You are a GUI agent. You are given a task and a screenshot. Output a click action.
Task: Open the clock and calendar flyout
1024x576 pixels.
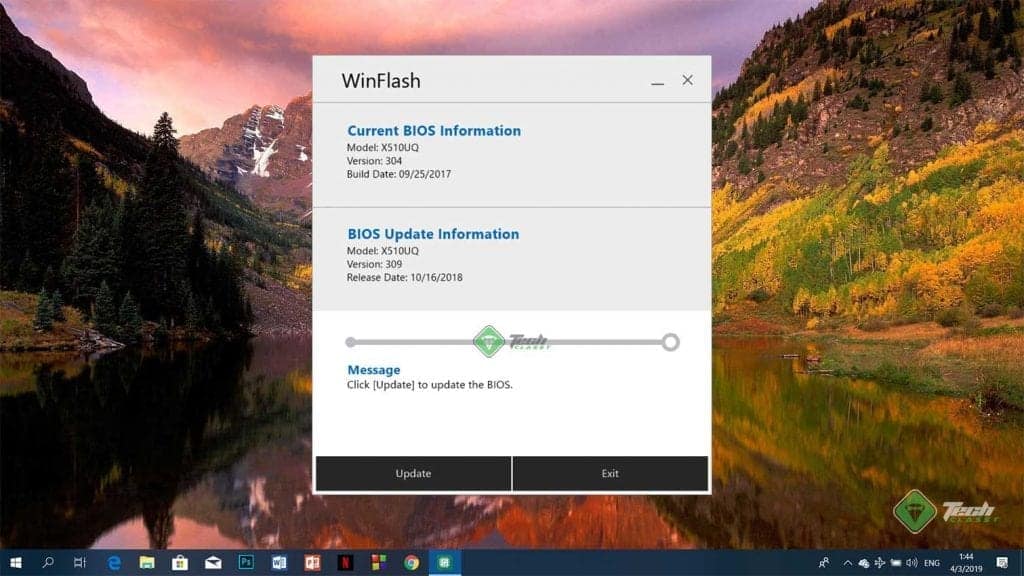pyautogui.click(x=967, y=562)
